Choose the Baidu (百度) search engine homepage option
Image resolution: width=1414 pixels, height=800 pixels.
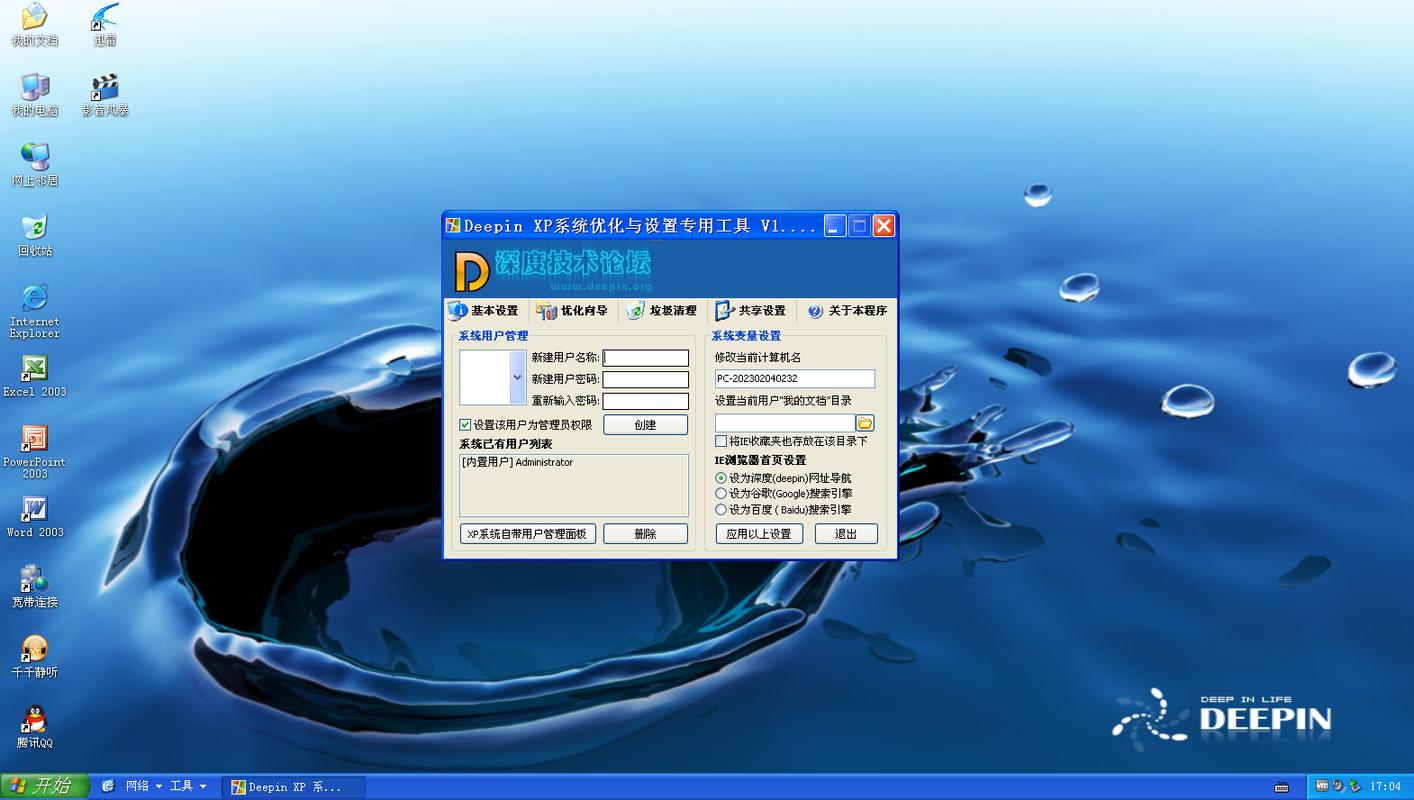(721, 509)
